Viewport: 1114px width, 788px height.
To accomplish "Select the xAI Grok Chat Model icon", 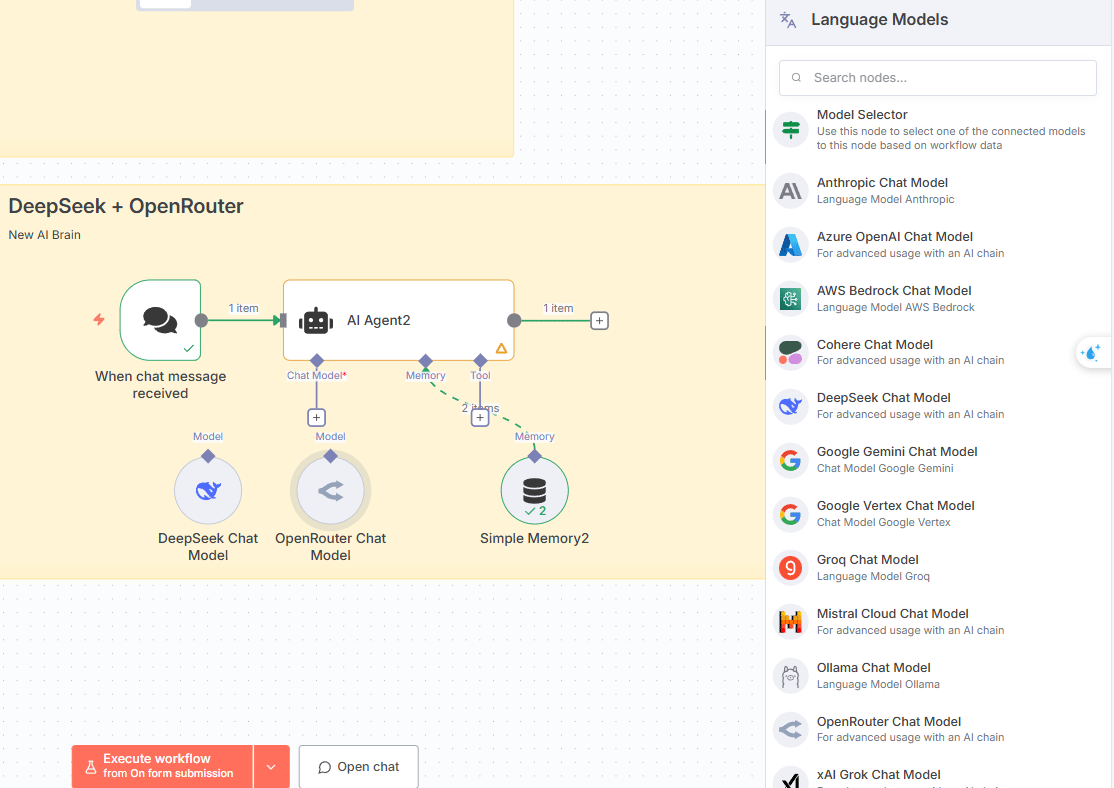I will click(x=791, y=778).
